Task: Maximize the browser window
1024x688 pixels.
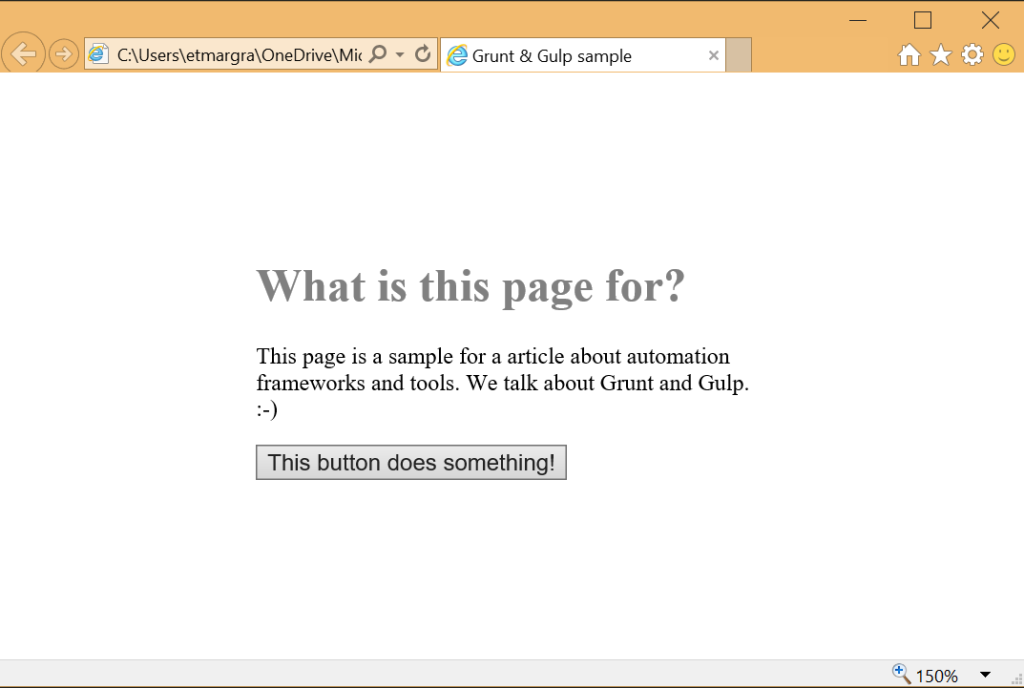Action: (923, 20)
